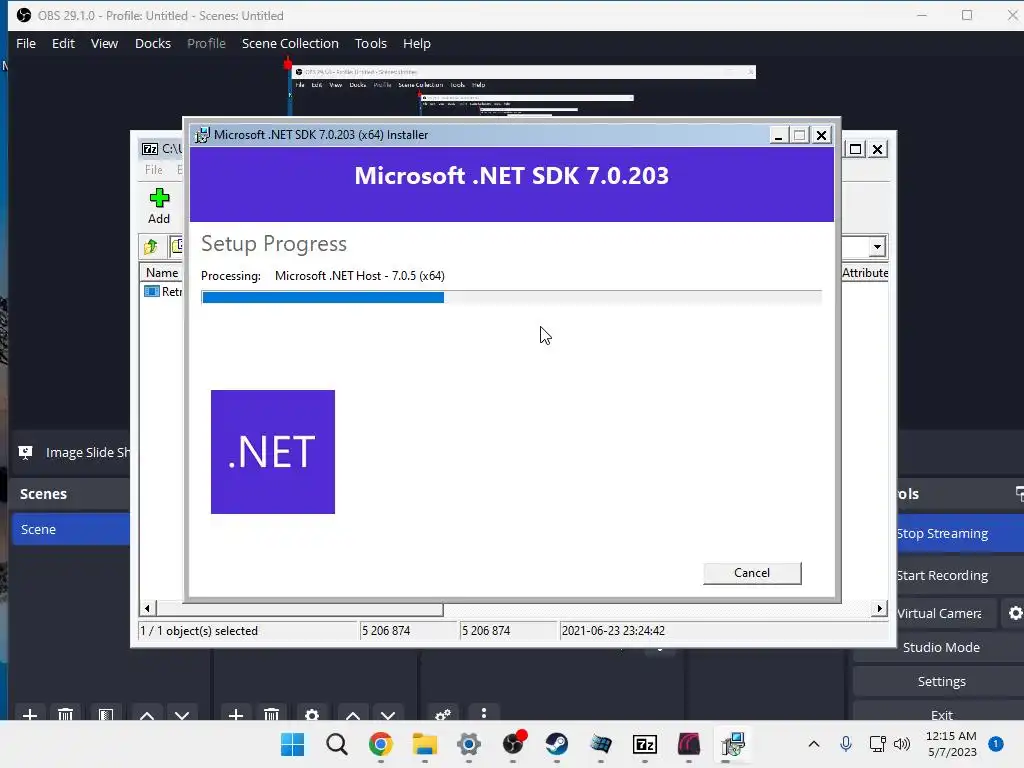1024x768 pixels.
Task: Add a scene using Scenes panel plus button
Action: (29, 715)
